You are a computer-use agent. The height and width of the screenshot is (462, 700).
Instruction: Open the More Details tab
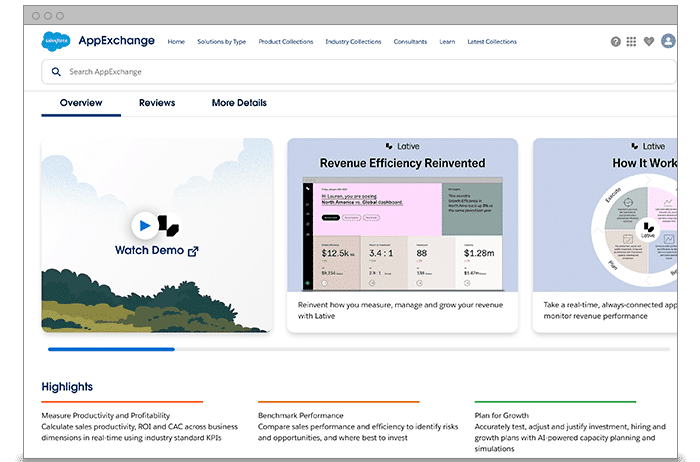(x=239, y=103)
